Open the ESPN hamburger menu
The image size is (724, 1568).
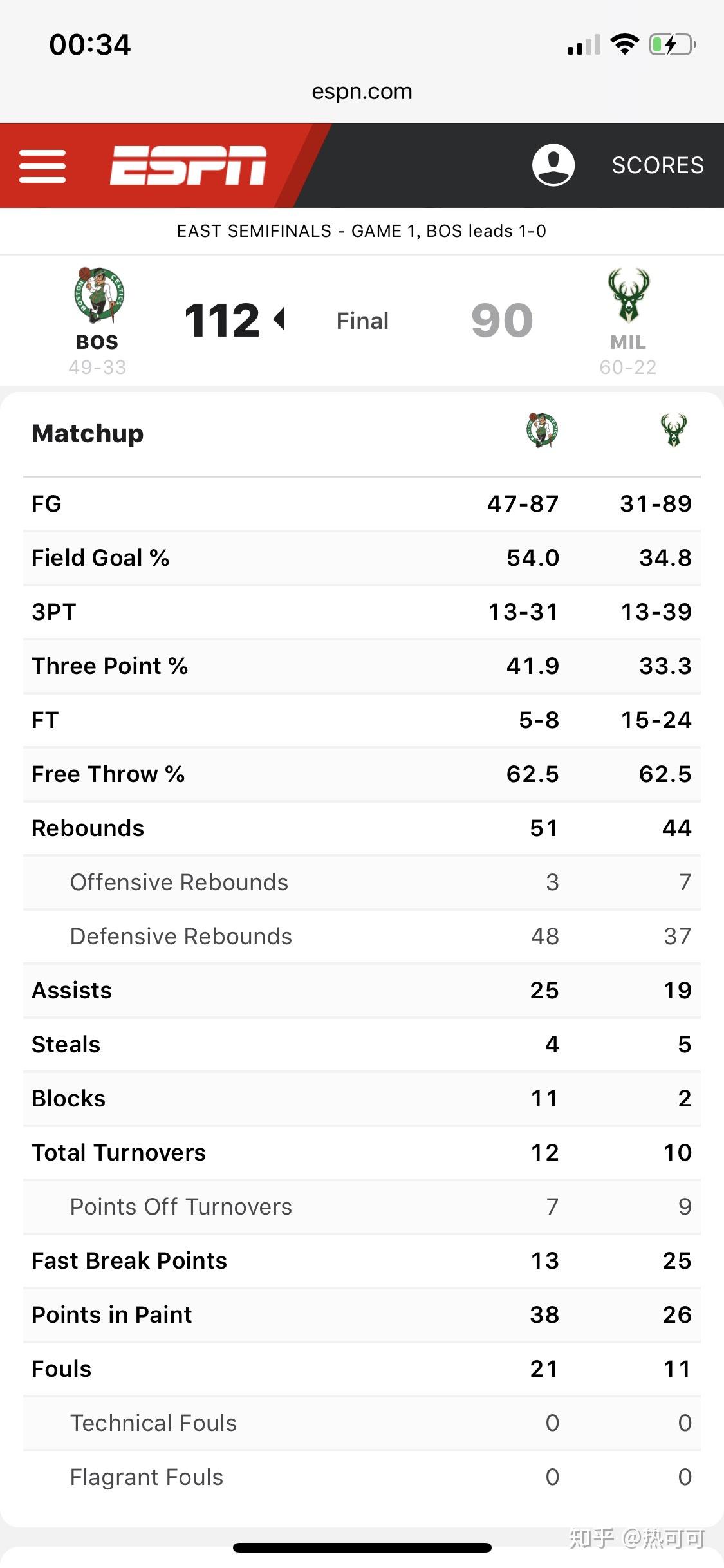[x=42, y=166]
